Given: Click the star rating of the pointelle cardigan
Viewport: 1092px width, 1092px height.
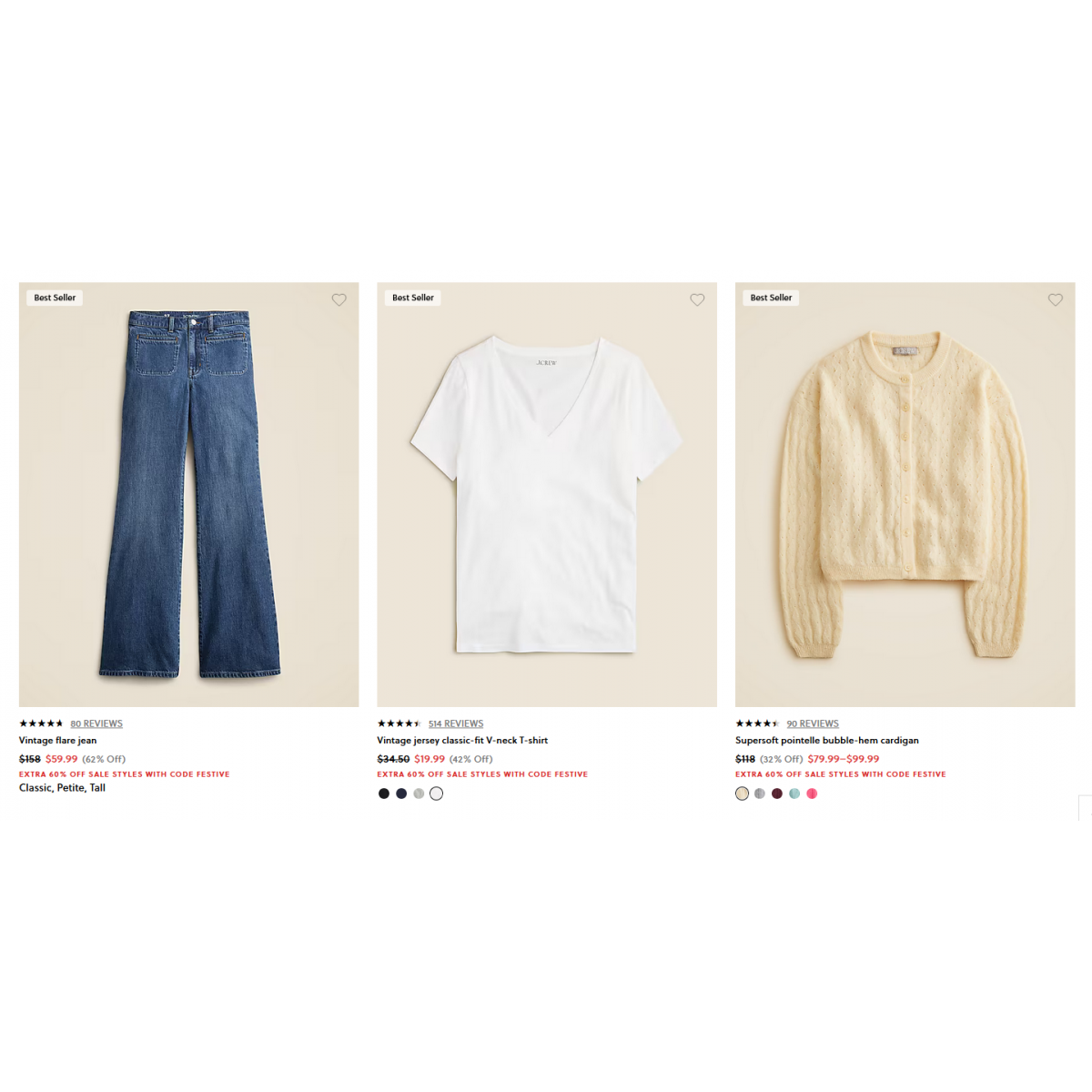Looking at the screenshot, I should pyautogui.click(x=758, y=723).
